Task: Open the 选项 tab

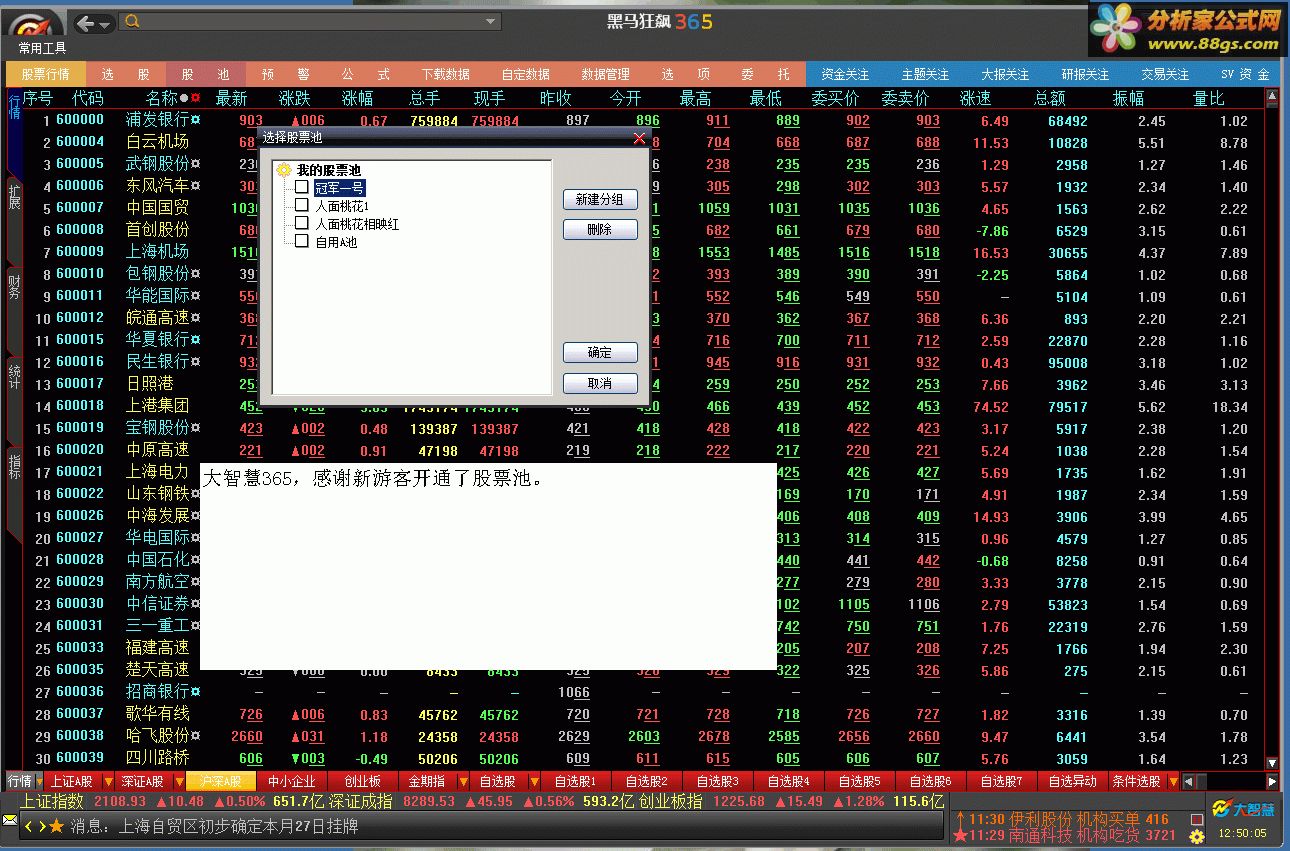Action: [x=686, y=74]
